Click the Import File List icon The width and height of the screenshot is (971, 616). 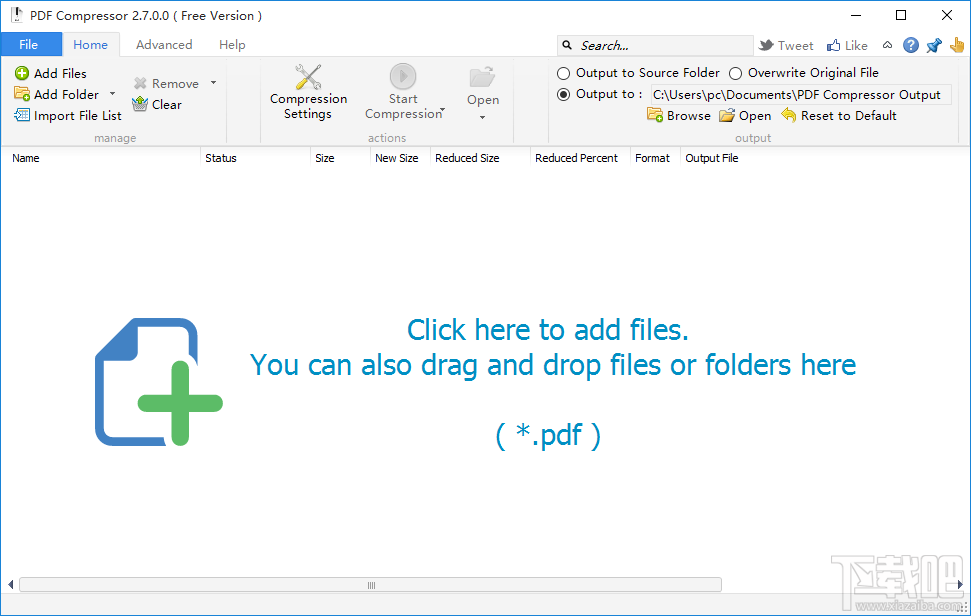[x=22, y=115]
